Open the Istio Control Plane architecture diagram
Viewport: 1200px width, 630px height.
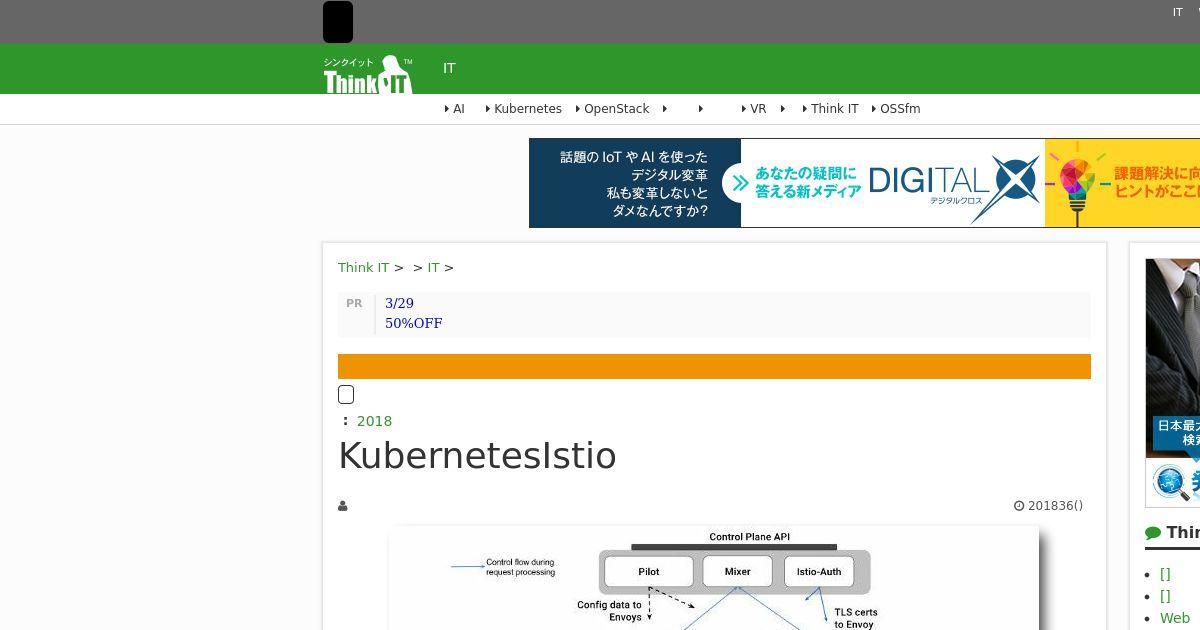click(714, 578)
